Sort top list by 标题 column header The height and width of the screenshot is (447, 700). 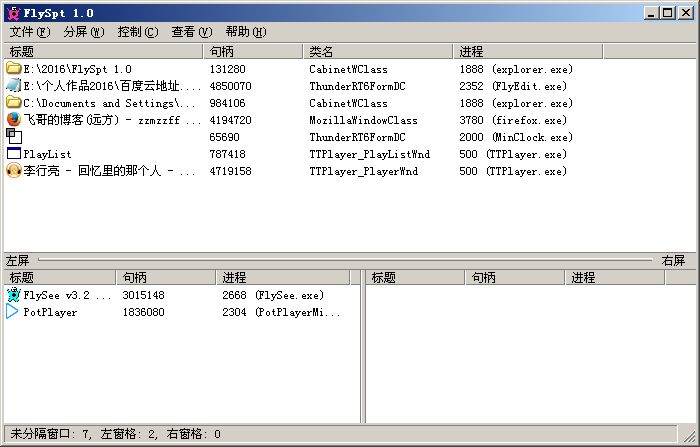click(104, 51)
